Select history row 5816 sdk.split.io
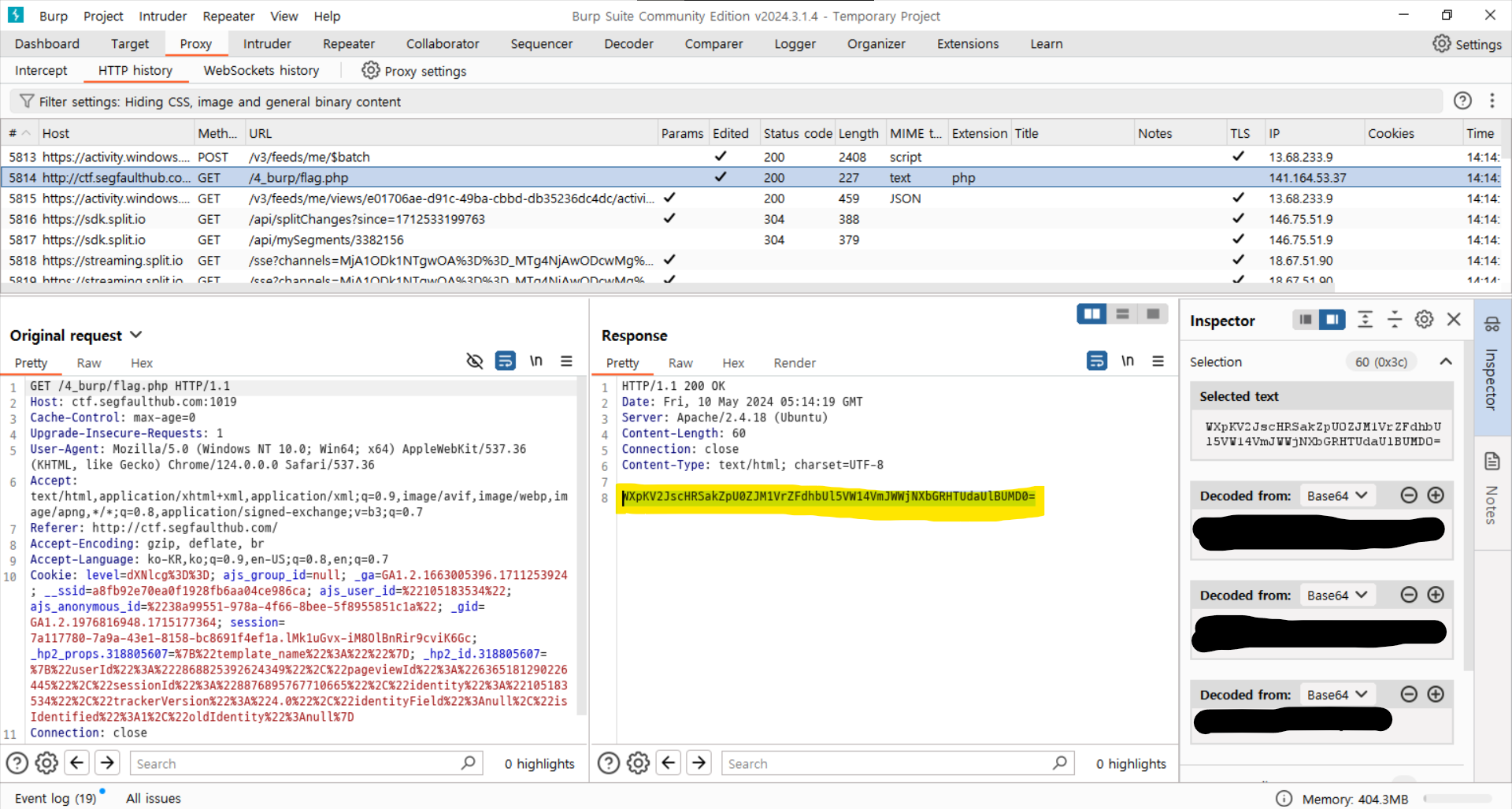1512x809 pixels. pos(752,219)
